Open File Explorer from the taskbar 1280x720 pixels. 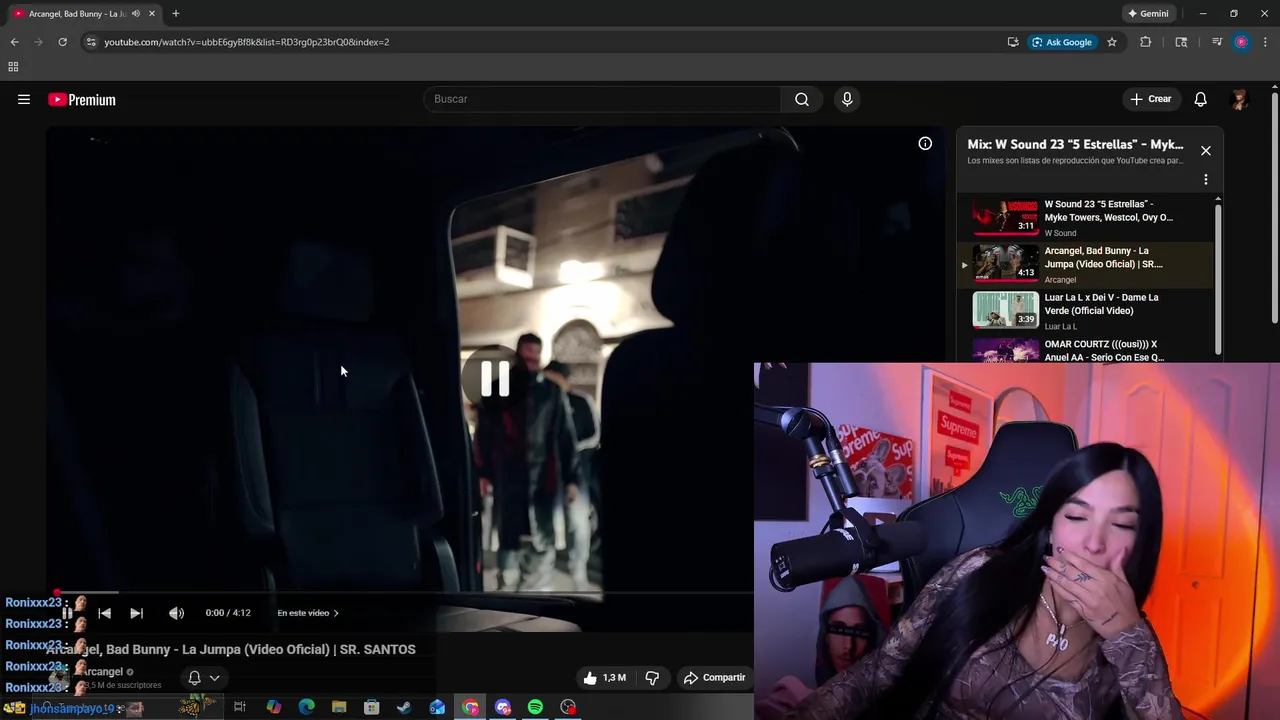339,707
